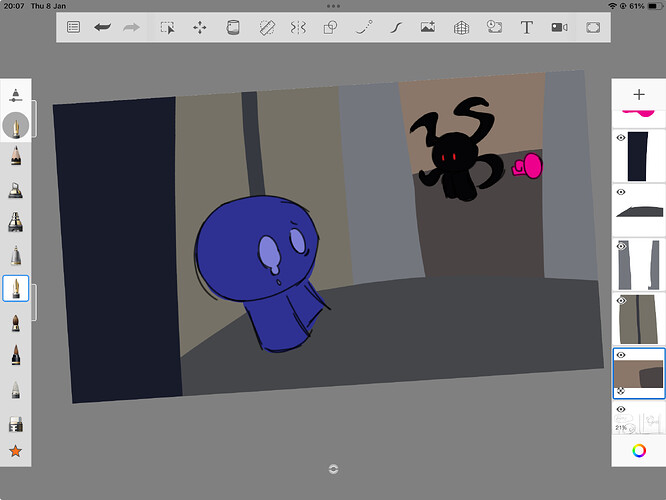Add a new layer with plus button

coord(638,94)
